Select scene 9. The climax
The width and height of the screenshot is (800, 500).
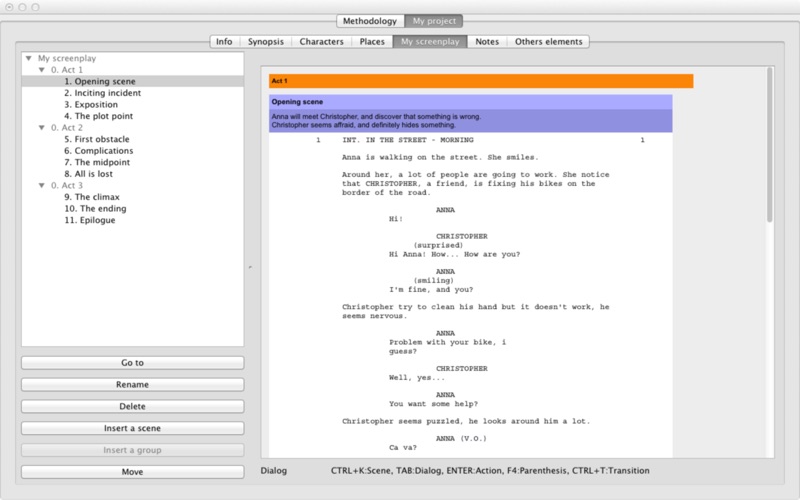(92, 197)
